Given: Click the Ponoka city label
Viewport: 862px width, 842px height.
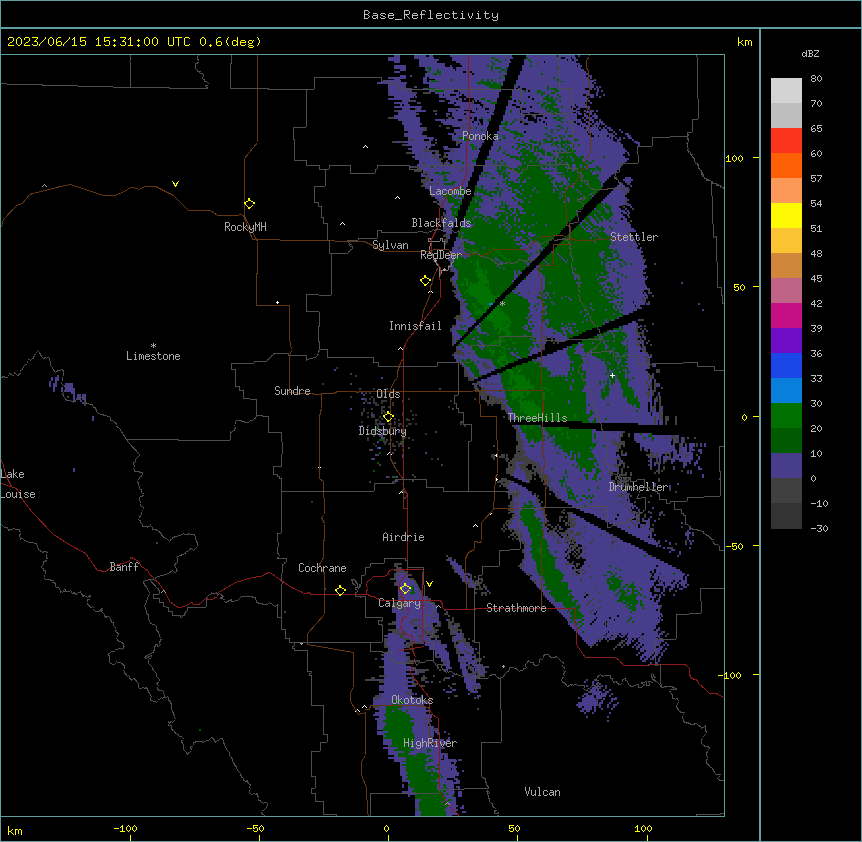Looking at the screenshot, I should tap(480, 136).
